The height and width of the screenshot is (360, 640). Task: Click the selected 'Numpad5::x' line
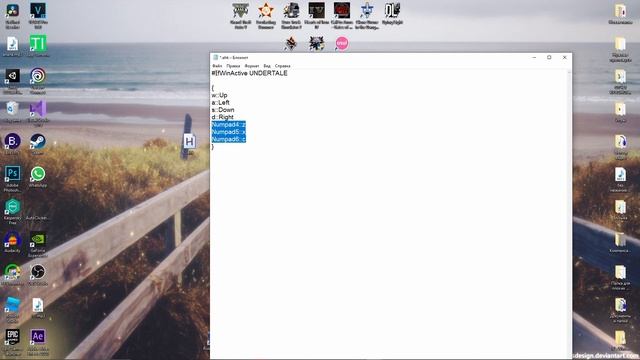click(x=229, y=132)
